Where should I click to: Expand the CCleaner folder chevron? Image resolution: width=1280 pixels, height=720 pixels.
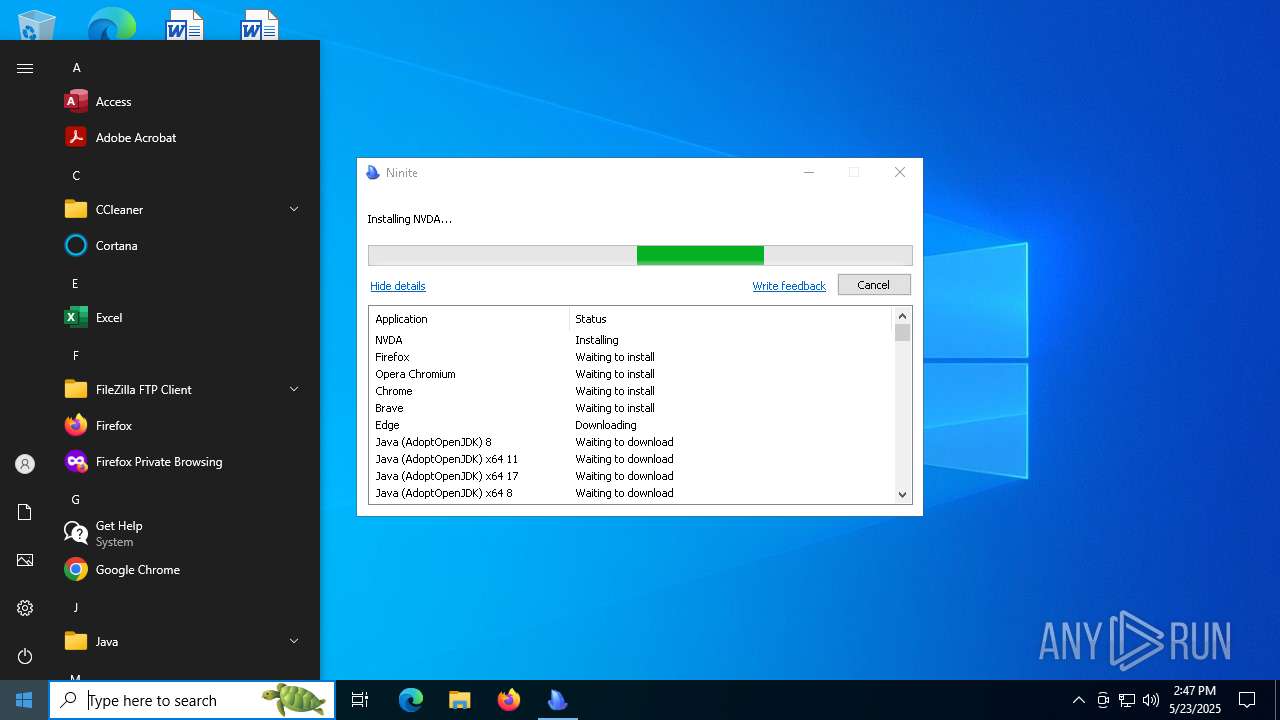[x=294, y=209]
